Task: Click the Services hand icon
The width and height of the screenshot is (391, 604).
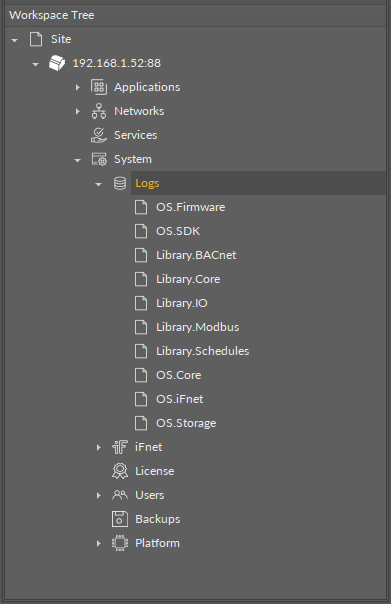Action: [x=99, y=135]
